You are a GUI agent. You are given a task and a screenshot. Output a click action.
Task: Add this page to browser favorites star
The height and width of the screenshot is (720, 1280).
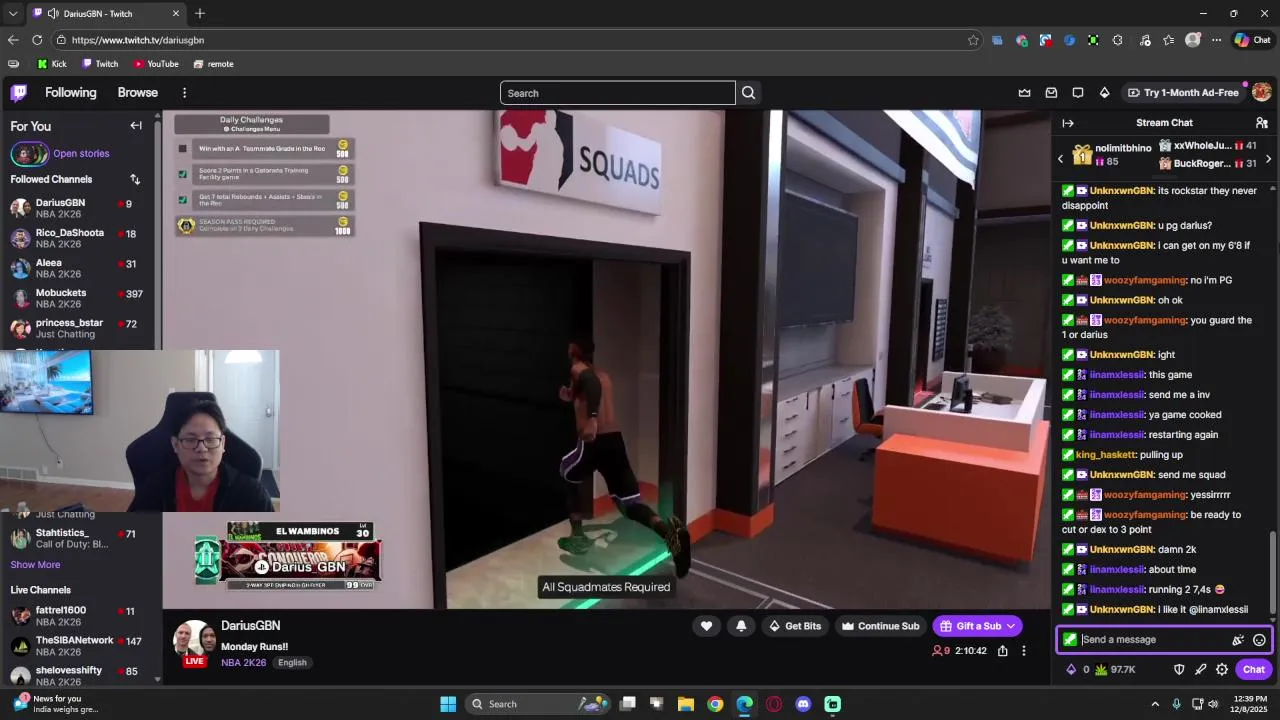pos(973,40)
